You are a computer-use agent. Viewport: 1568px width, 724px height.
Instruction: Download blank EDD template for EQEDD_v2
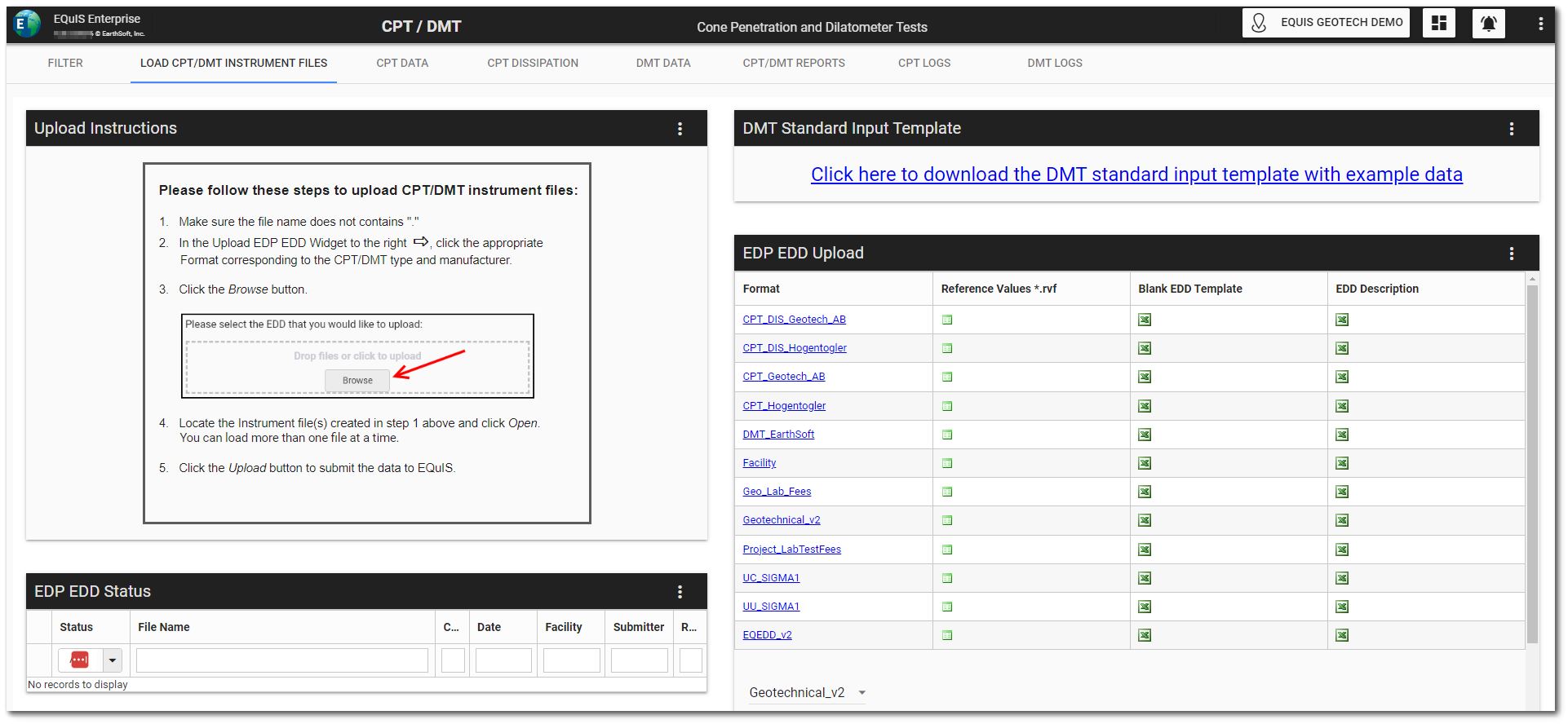(x=1145, y=635)
